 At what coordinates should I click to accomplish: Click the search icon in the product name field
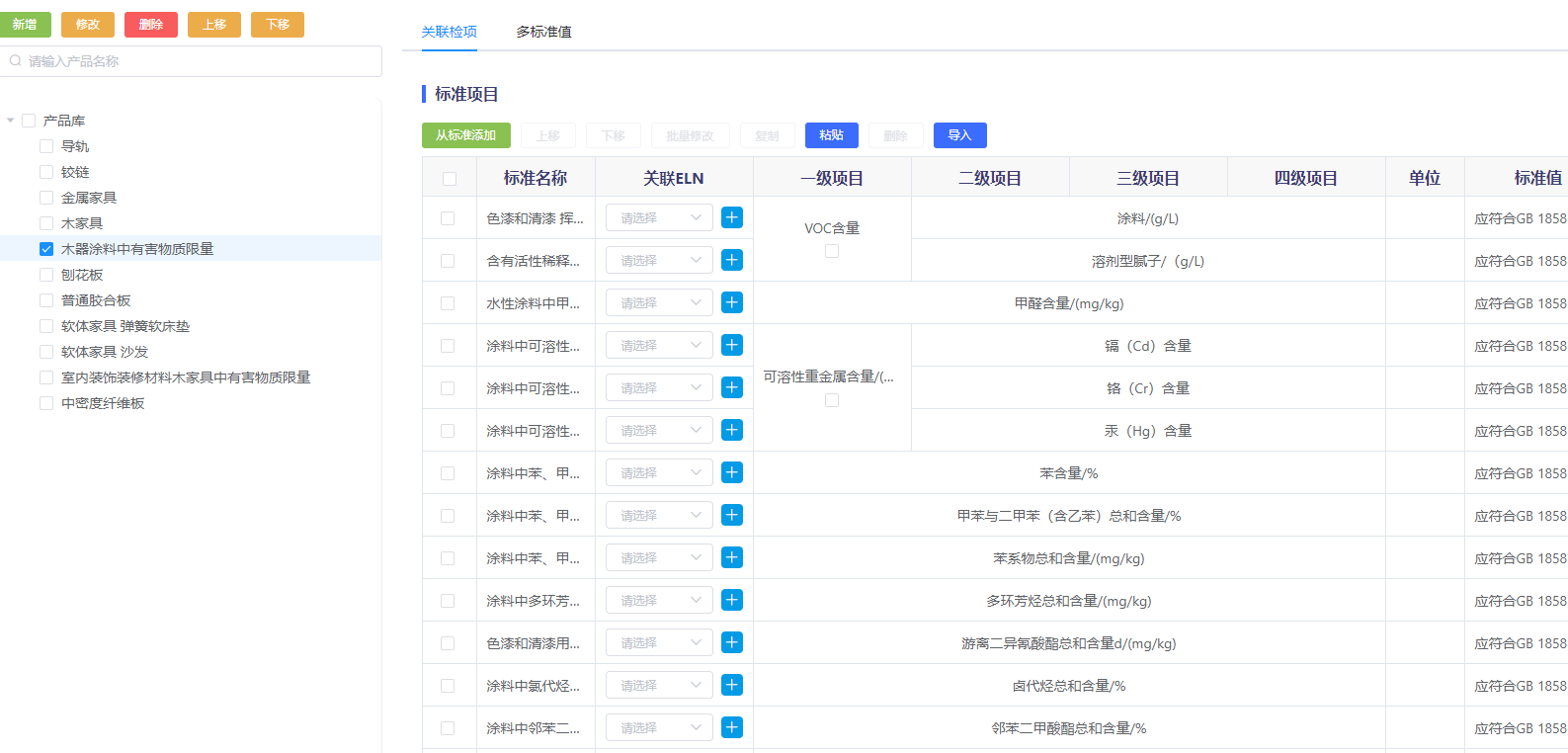pos(16,61)
